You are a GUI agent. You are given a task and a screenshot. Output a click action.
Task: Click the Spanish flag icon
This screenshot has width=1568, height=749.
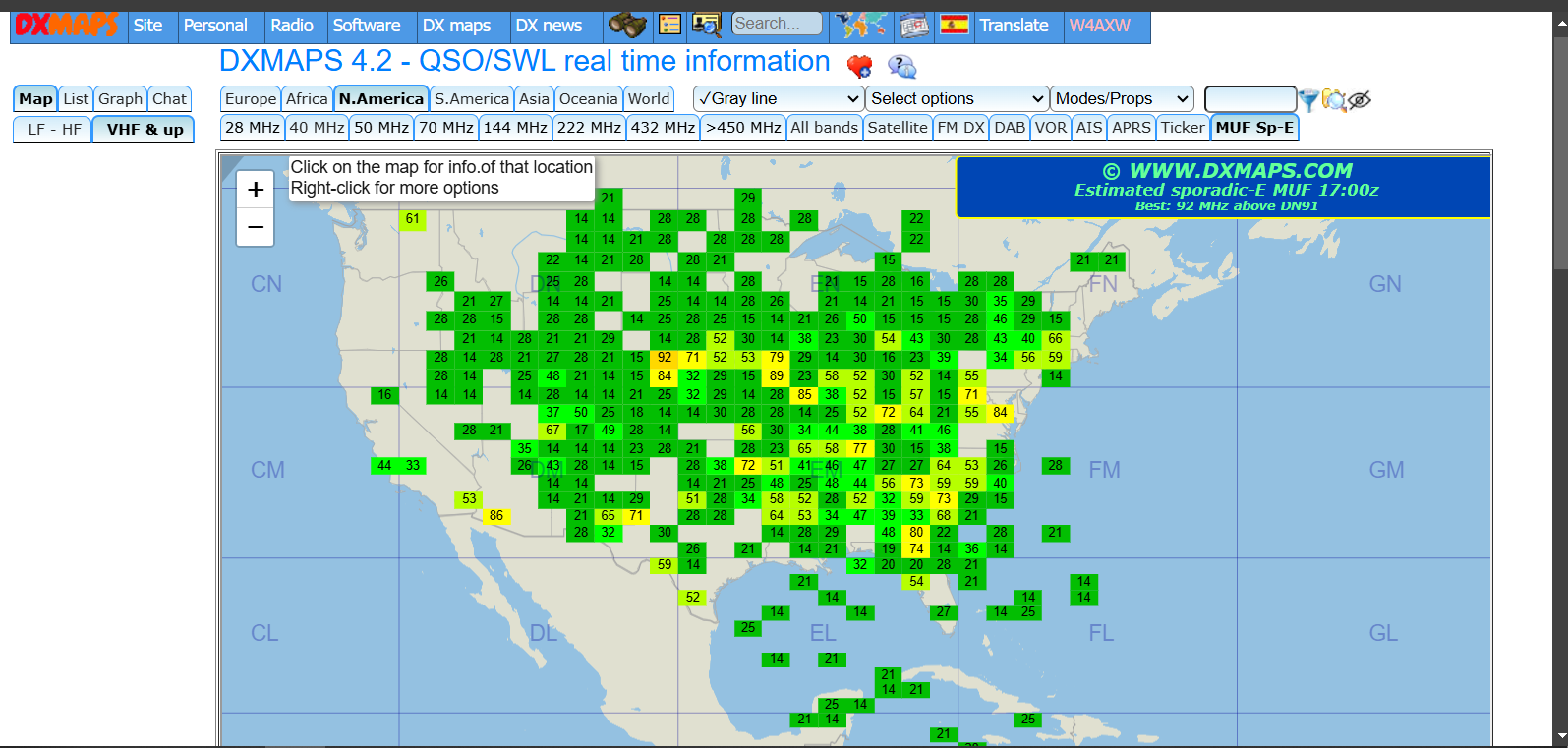pos(954,25)
